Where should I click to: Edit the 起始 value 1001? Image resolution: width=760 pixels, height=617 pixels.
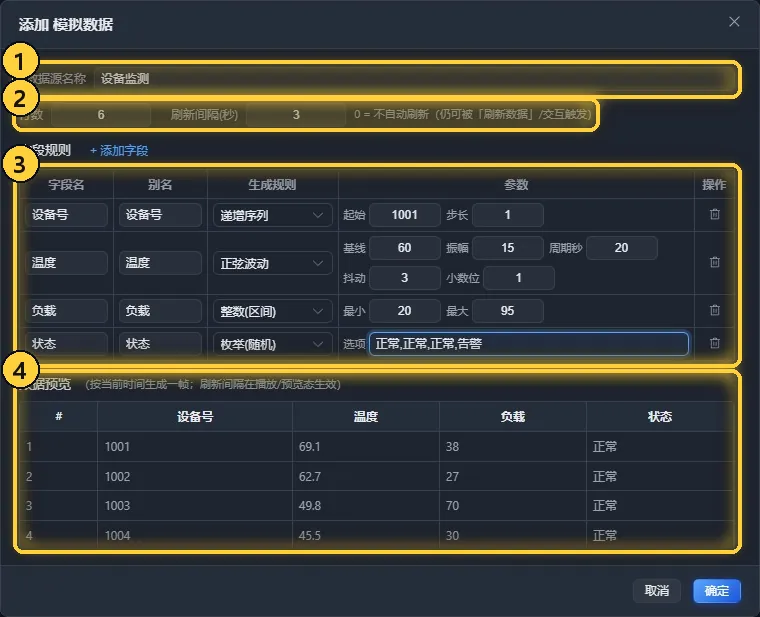[x=404, y=215]
